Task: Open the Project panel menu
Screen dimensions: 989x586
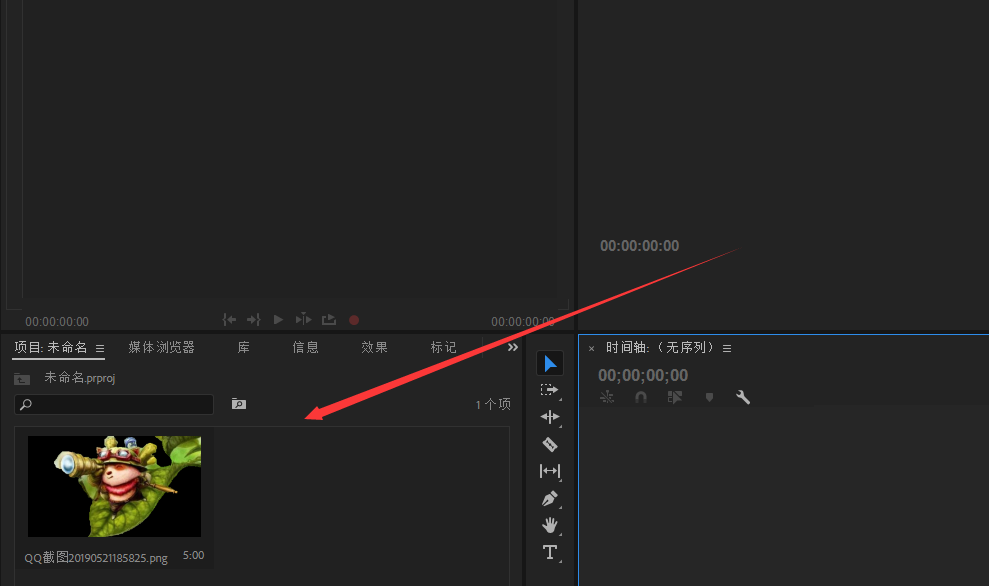Action: [98, 347]
